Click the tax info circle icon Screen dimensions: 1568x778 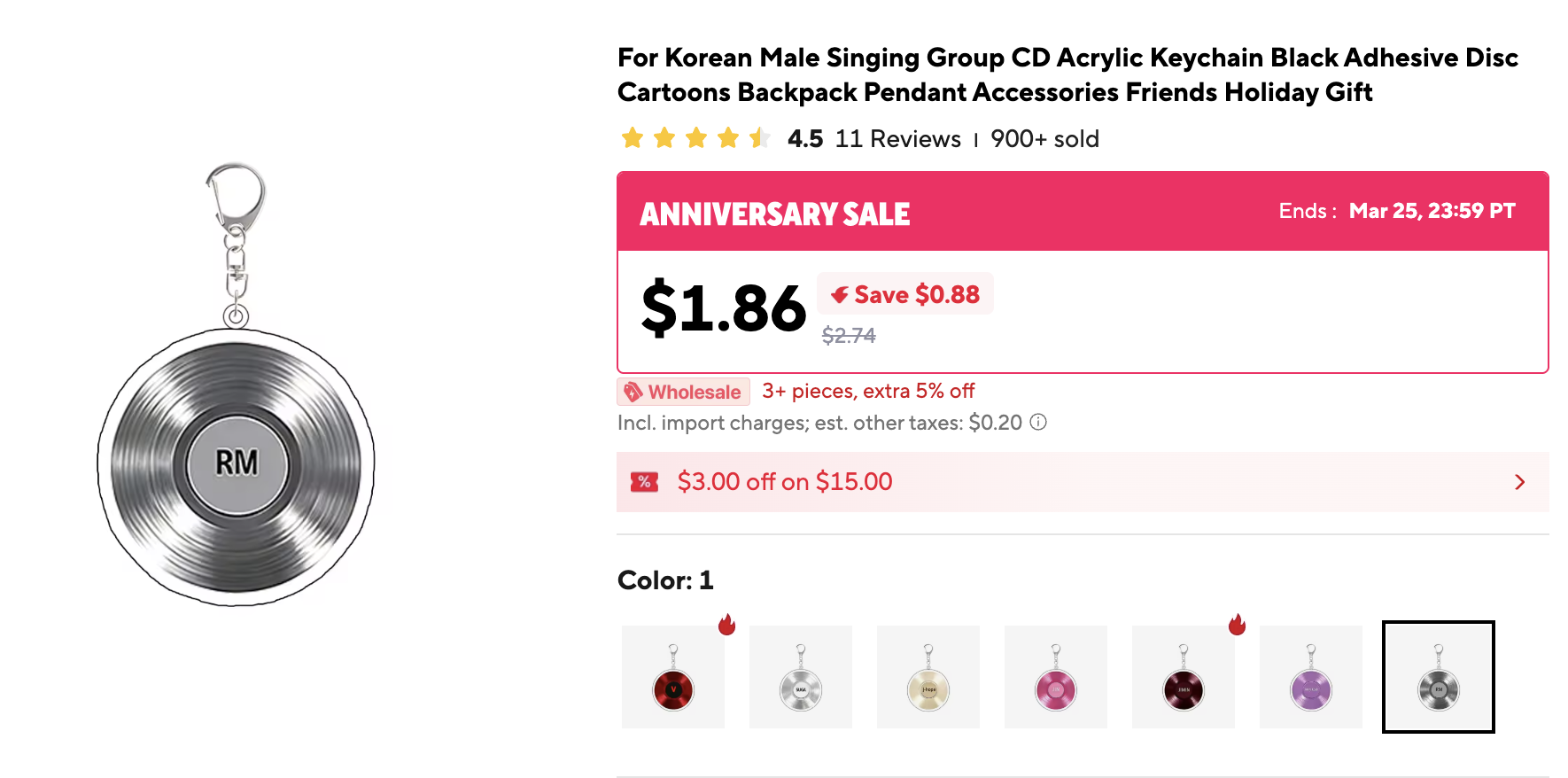1038,423
